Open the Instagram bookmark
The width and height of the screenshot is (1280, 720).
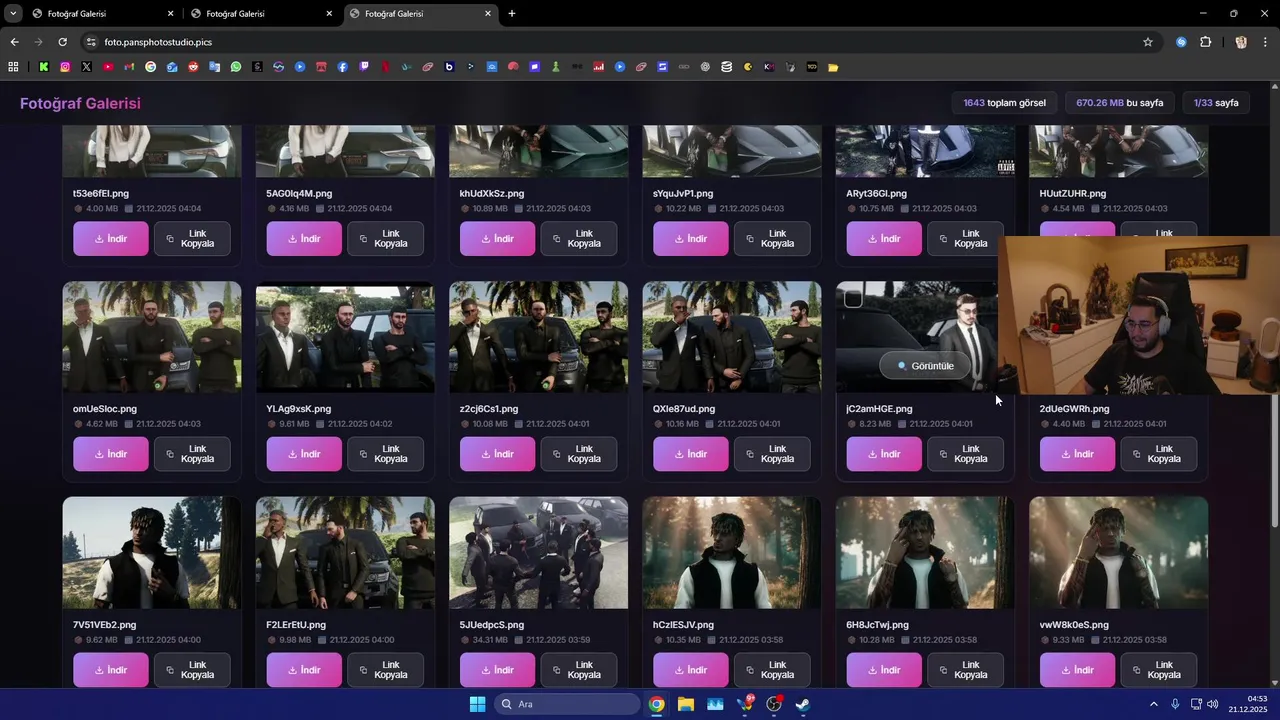tap(65, 67)
